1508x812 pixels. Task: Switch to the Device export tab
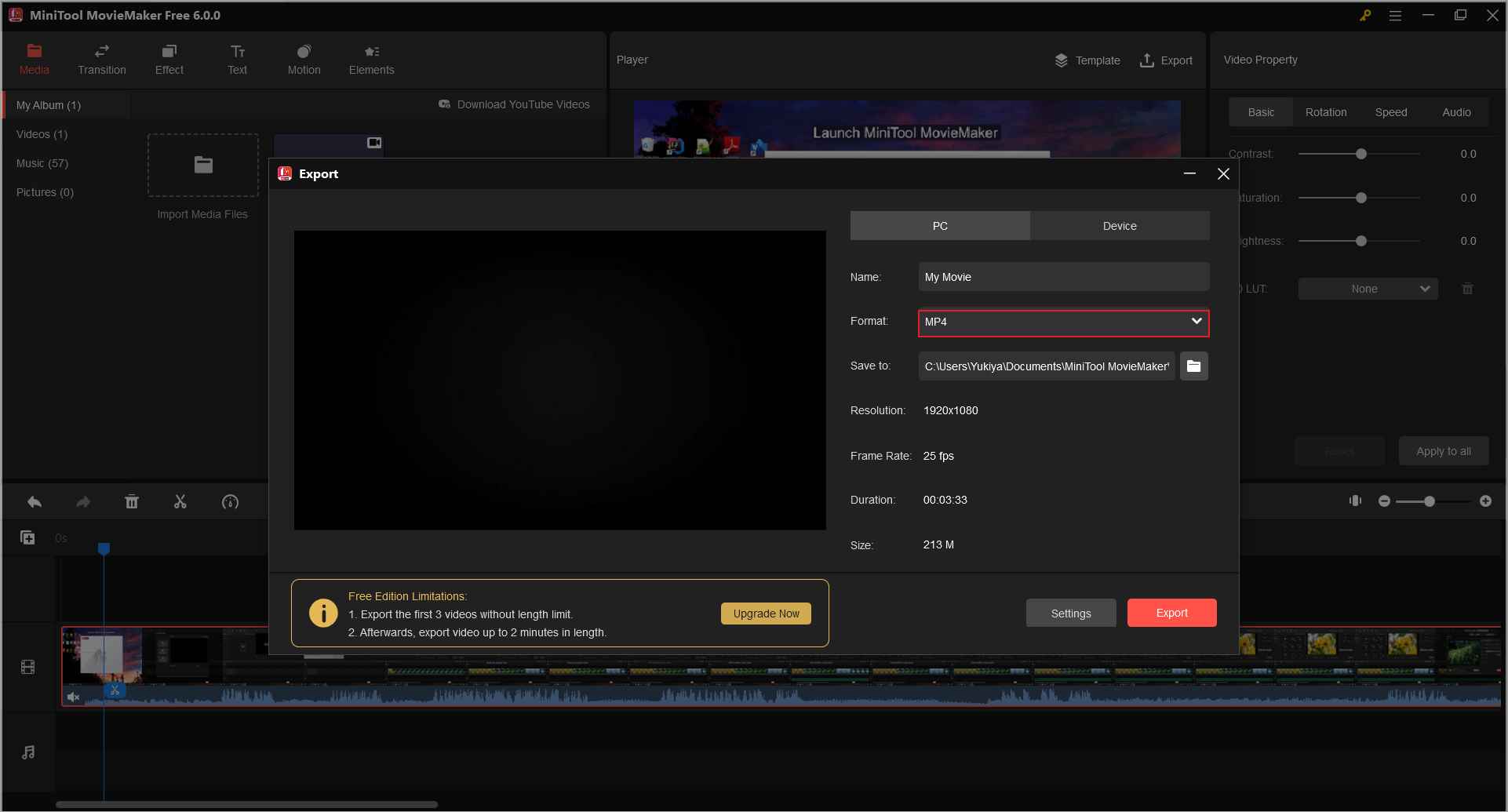[x=1120, y=226]
